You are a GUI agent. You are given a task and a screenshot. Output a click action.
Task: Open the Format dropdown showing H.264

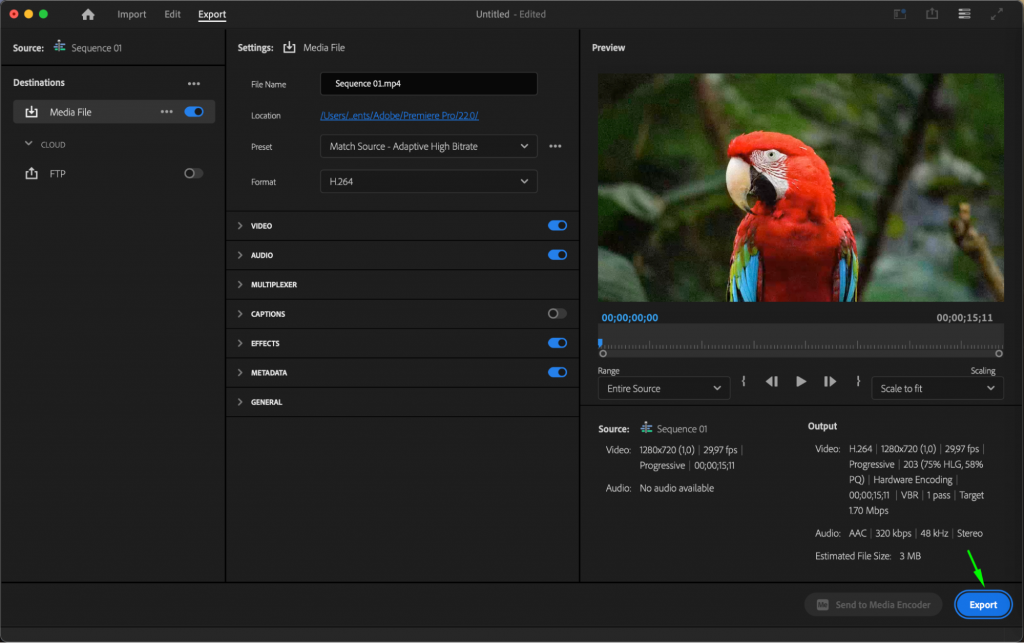428,181
